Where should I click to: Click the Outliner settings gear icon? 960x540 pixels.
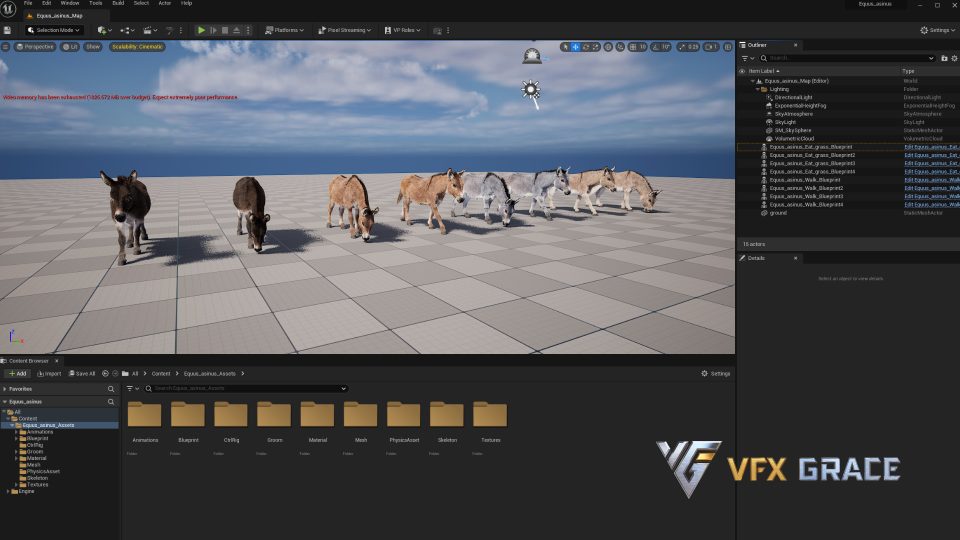(952, 58)
